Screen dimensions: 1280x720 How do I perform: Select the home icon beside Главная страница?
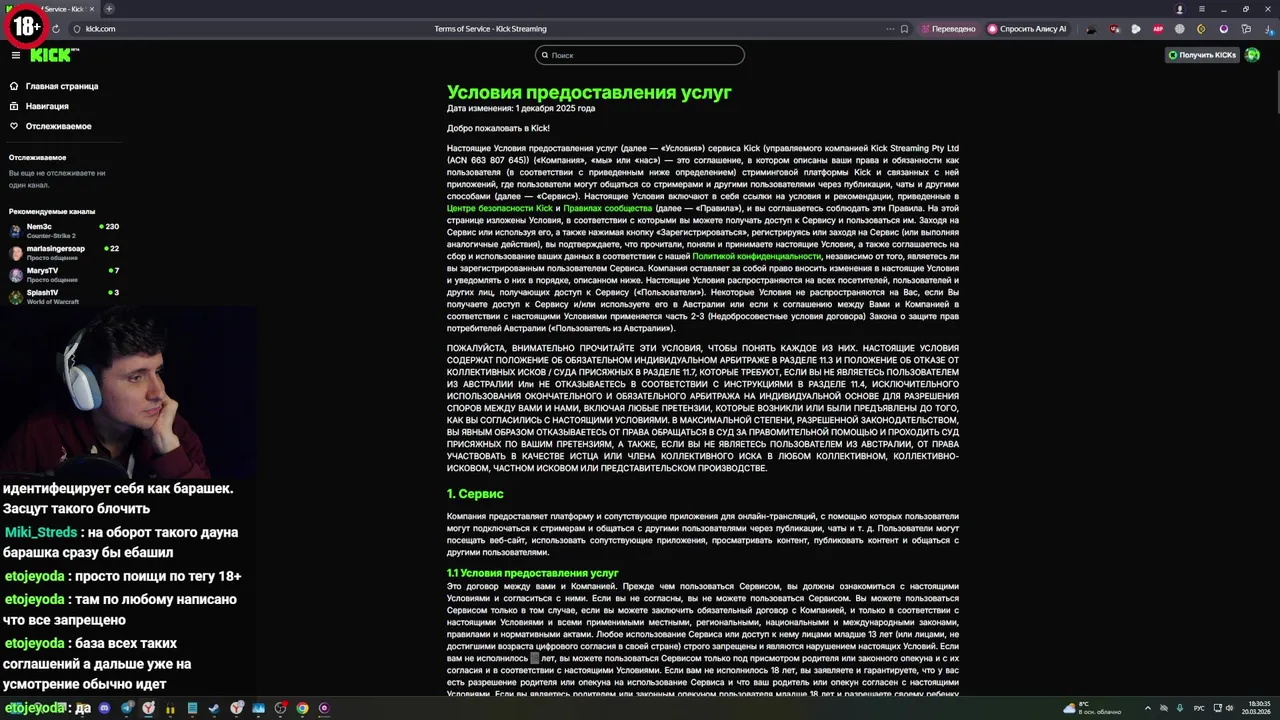click(14, 86)
